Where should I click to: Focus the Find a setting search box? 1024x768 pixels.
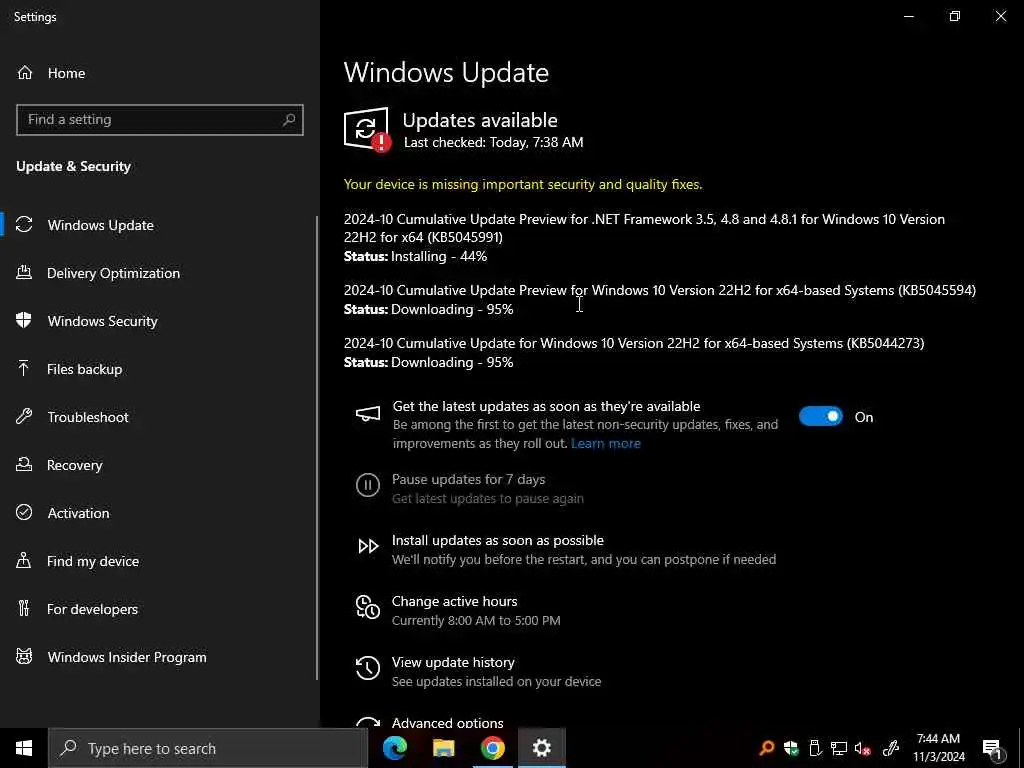pos(160,120)
